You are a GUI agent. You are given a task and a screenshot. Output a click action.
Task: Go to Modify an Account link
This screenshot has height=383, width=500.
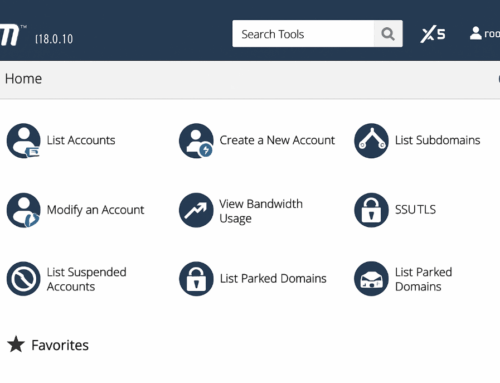click(x=95, y=210)
